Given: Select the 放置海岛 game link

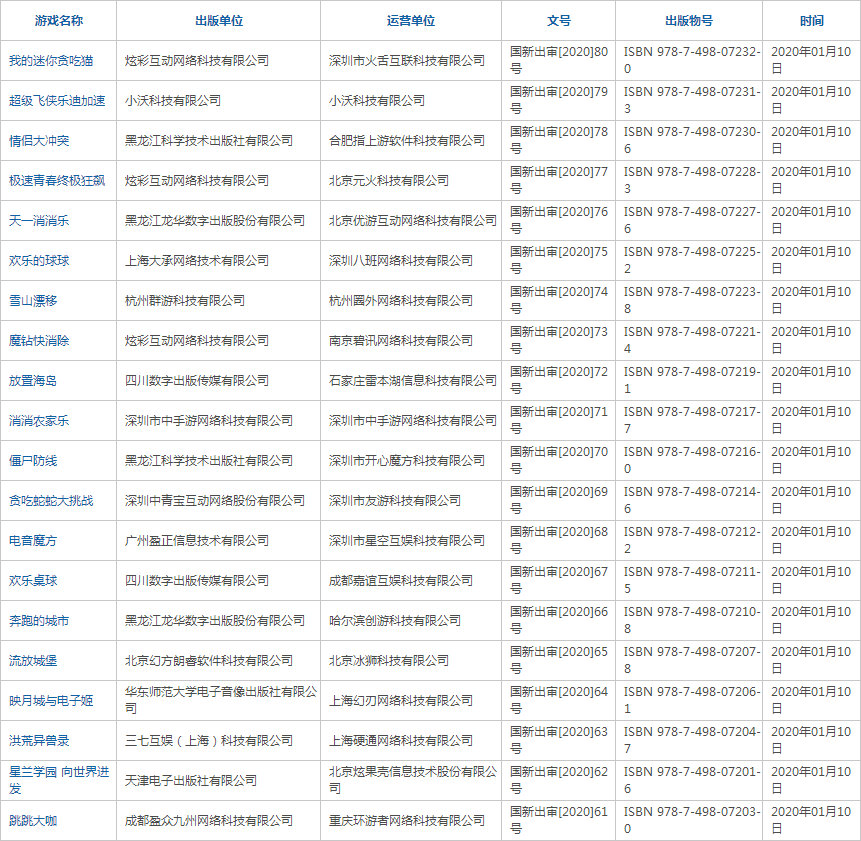Looking at the screenshot, I should click(x=33, y=381).
